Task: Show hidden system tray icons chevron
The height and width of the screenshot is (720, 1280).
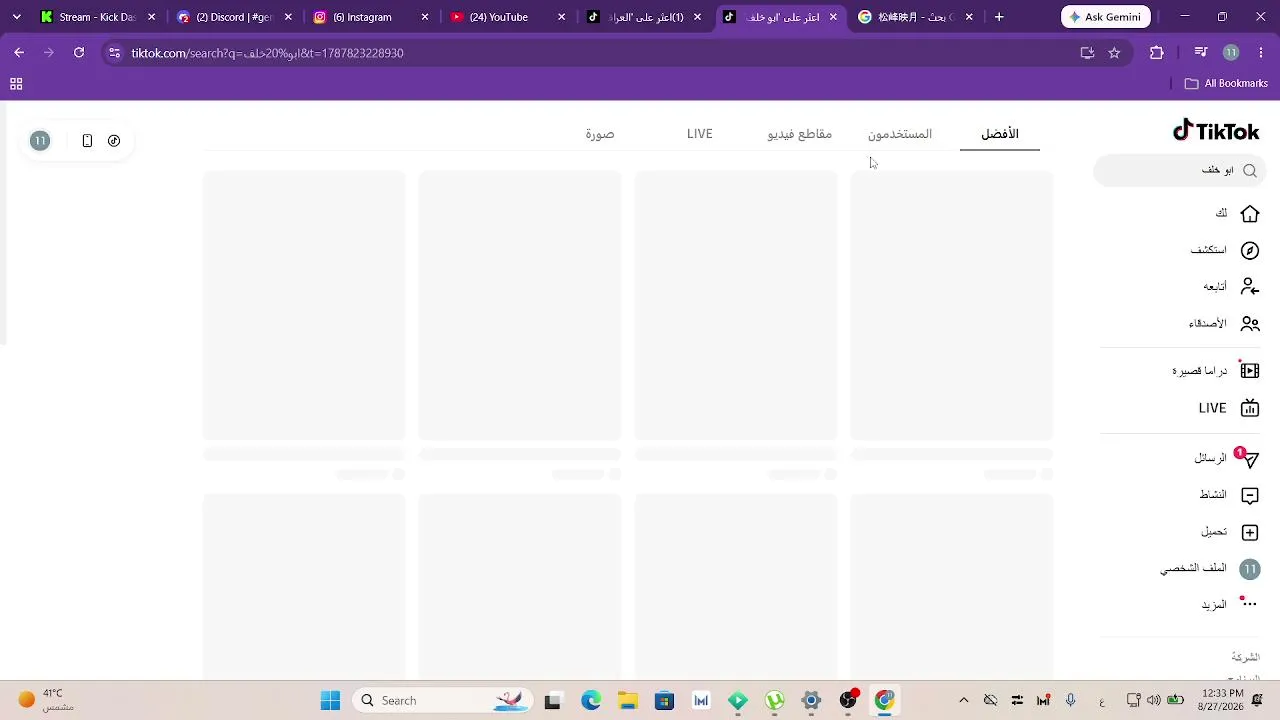Action: (x=963, y=700)
